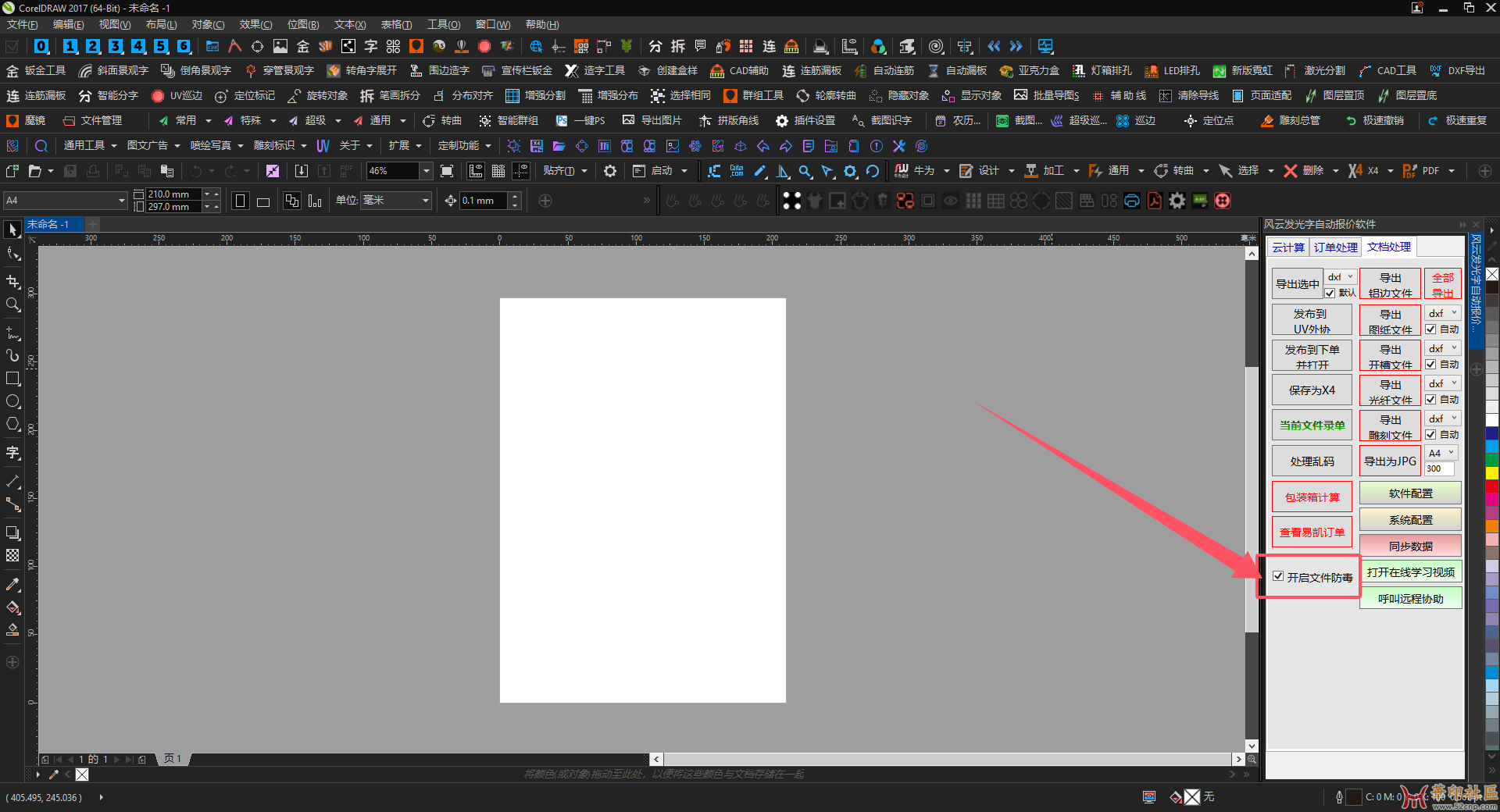This screenshot has height=812, width=1500.
Task: Click the 页1 page tab
Action: 173,759
